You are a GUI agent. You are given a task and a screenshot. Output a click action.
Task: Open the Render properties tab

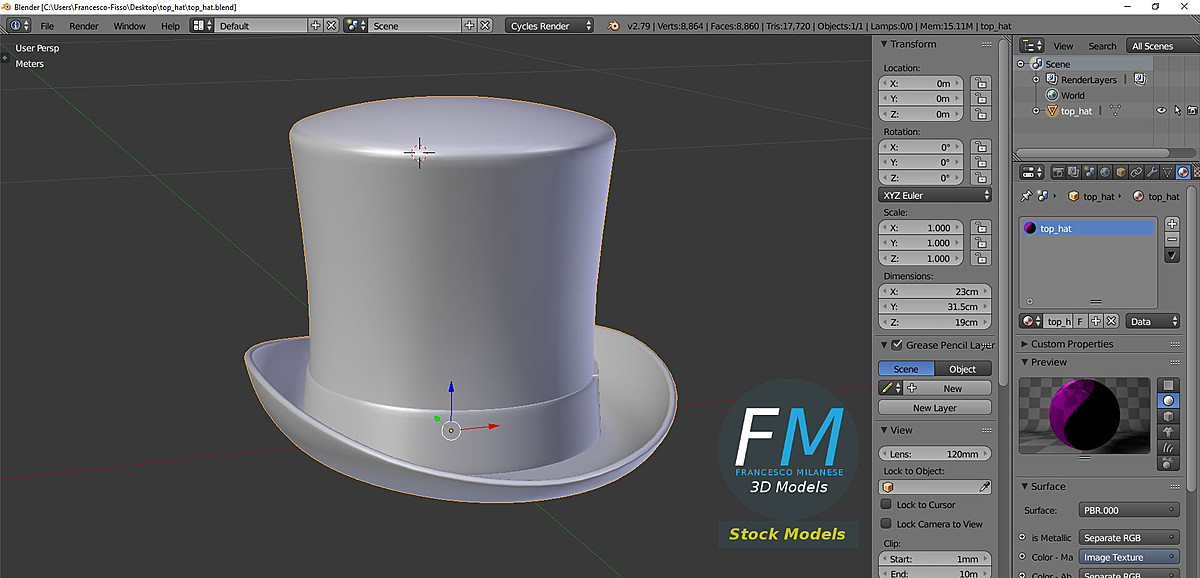coord(1059,171)
